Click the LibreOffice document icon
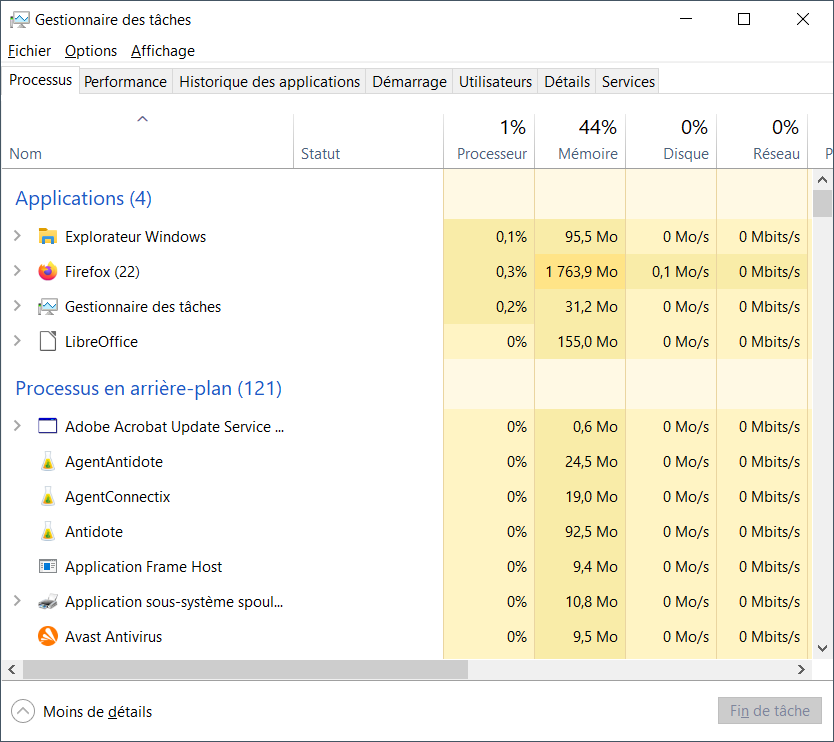The height and width of the screenshot is (742, 834). click(x=48, y=341)
